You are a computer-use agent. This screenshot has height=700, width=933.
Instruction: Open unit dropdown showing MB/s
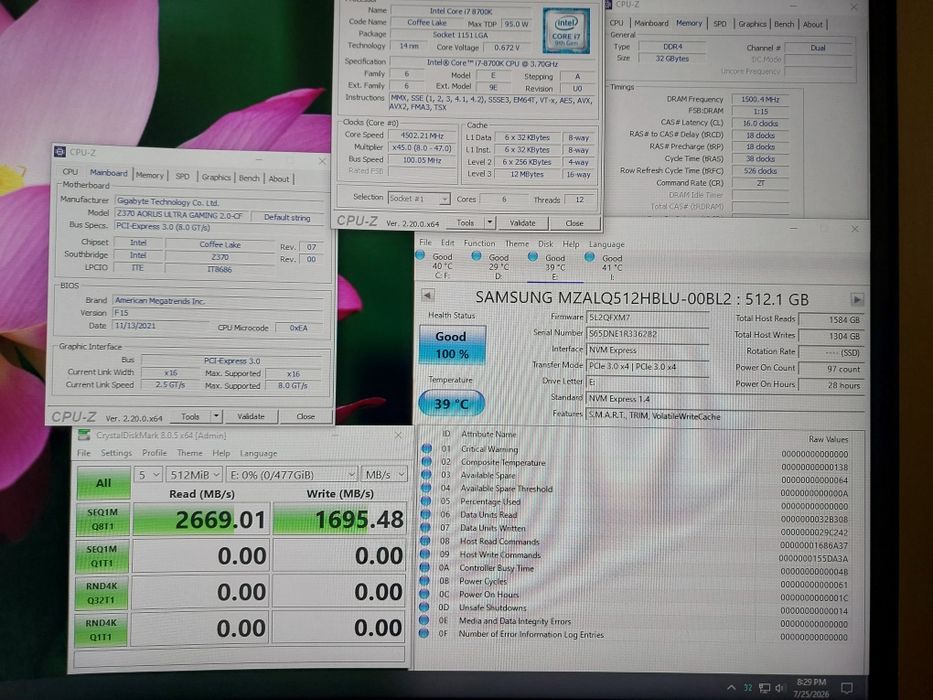[x=384, y=474]
